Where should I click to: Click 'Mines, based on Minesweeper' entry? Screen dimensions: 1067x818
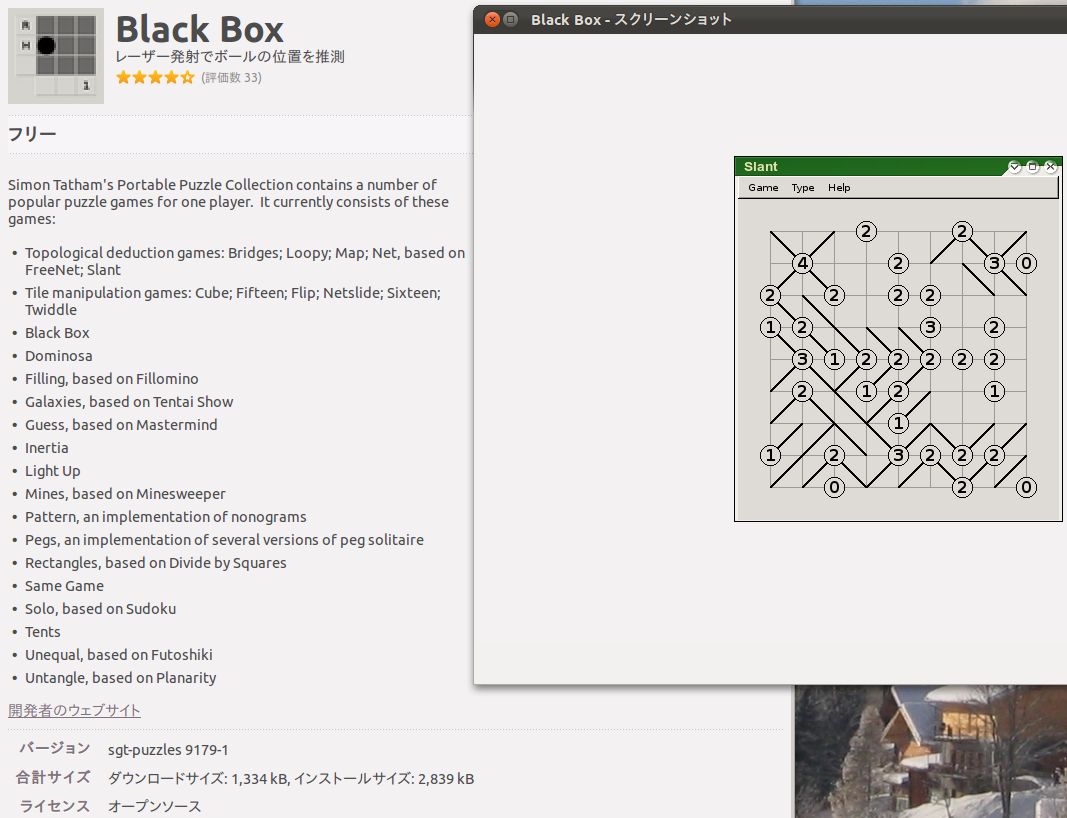125,494
